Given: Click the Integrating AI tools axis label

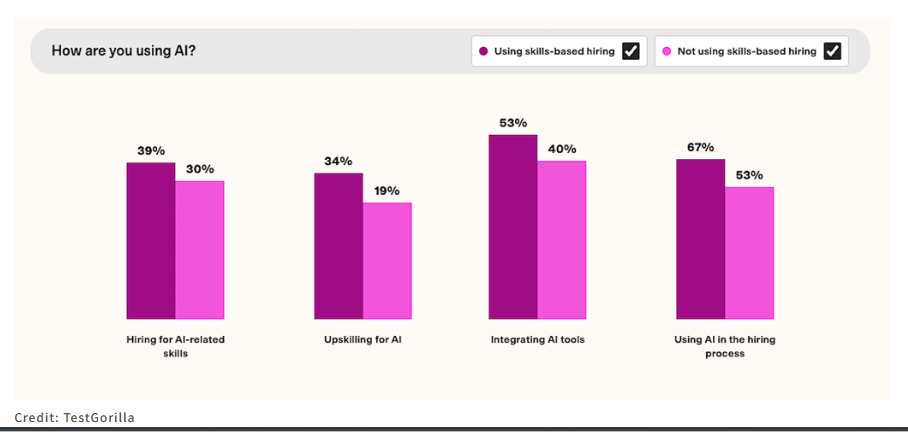Looking at the screenshot, I should (x=537, y=340).
